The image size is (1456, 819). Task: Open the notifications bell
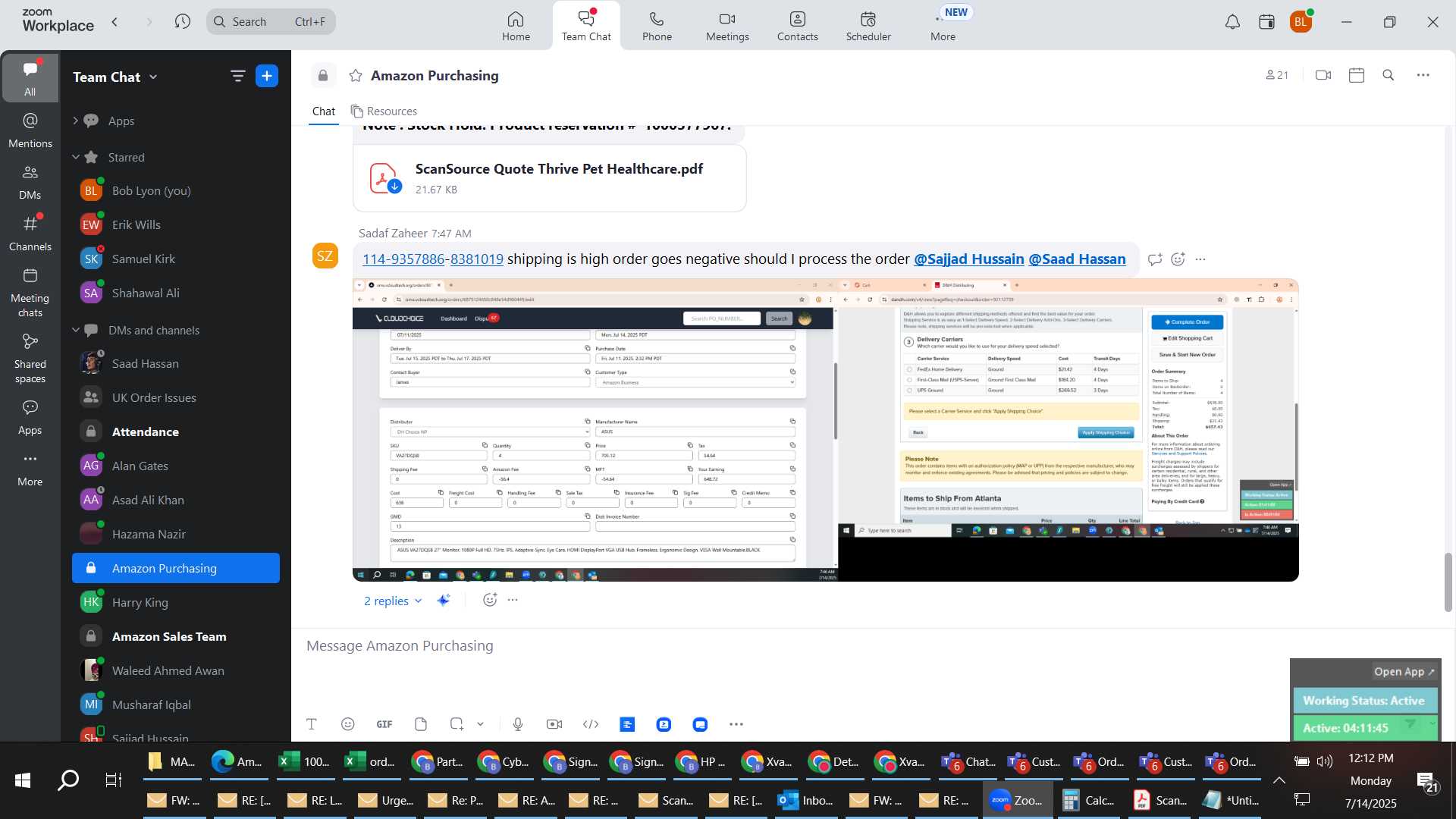(x=1232, y=22)
